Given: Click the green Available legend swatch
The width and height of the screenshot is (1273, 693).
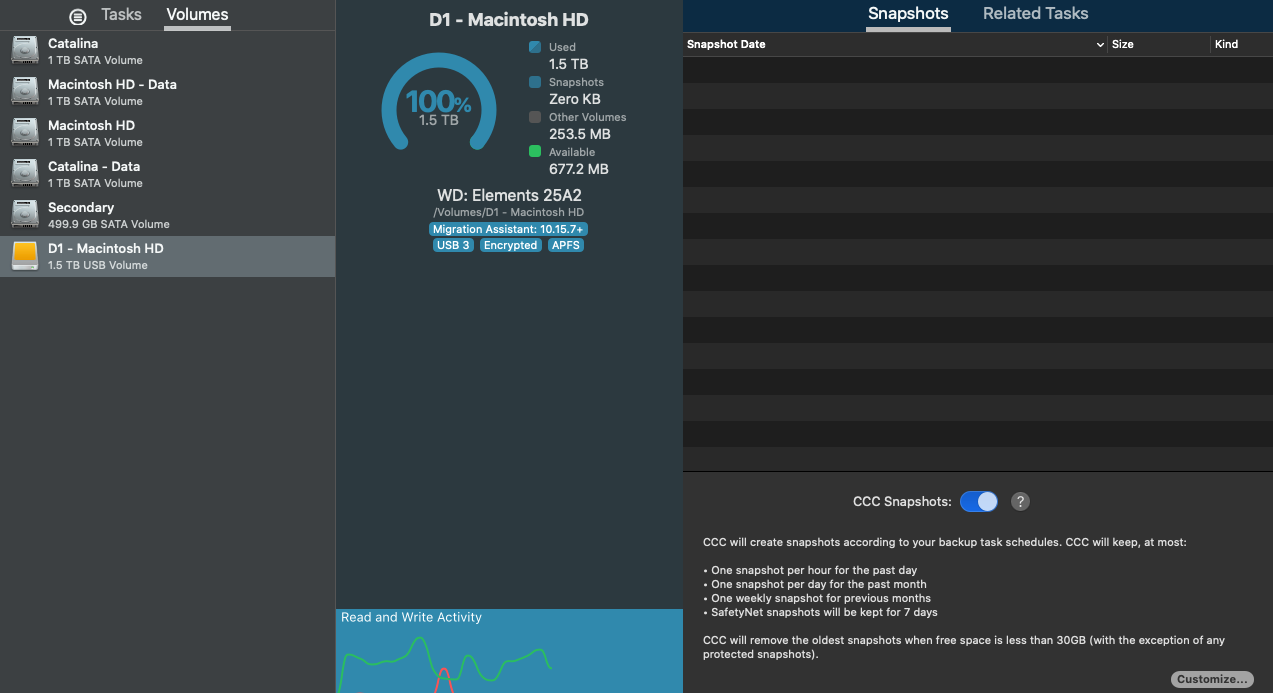Looking at the screenshot, I should click(535, 152).
